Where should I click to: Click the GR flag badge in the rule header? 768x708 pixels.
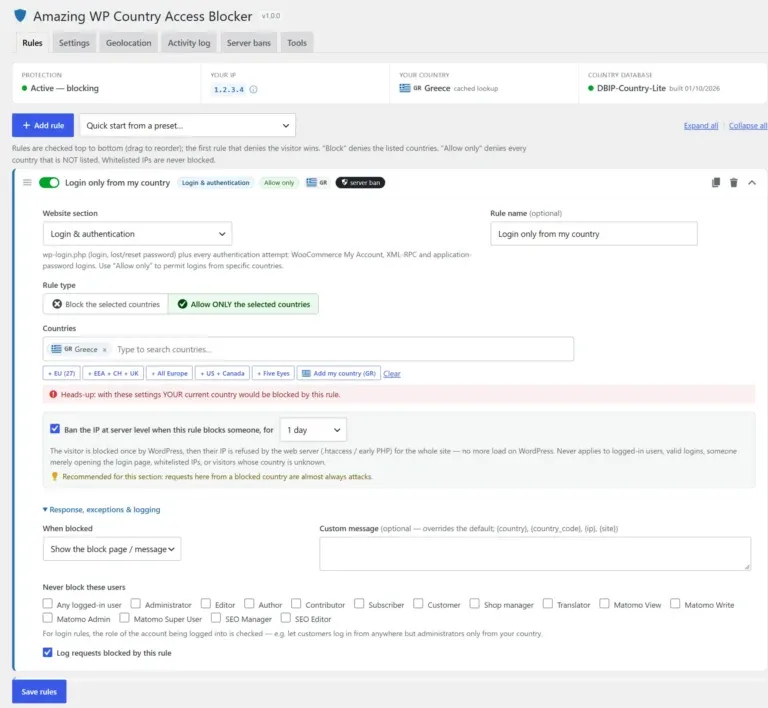pos(317,183)
